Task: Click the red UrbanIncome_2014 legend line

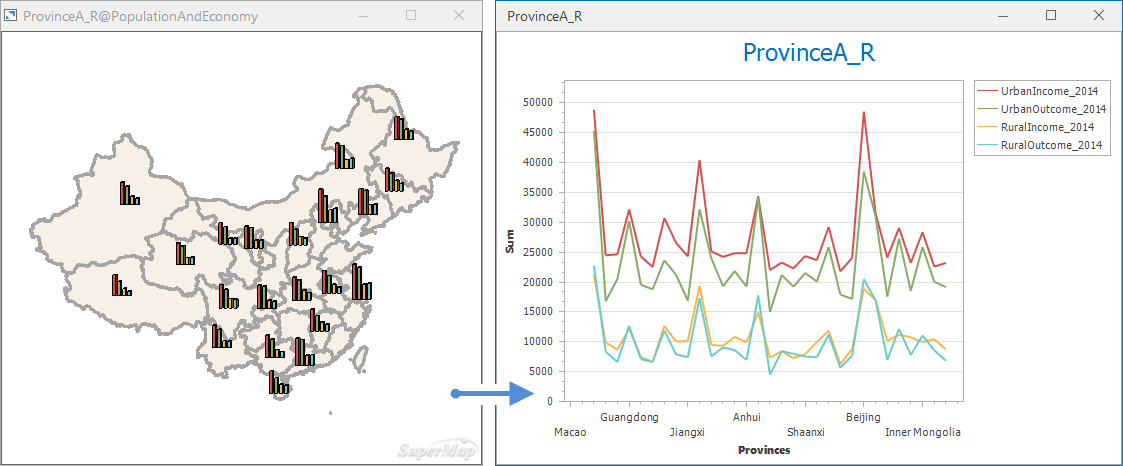Action: pos(987,91)
